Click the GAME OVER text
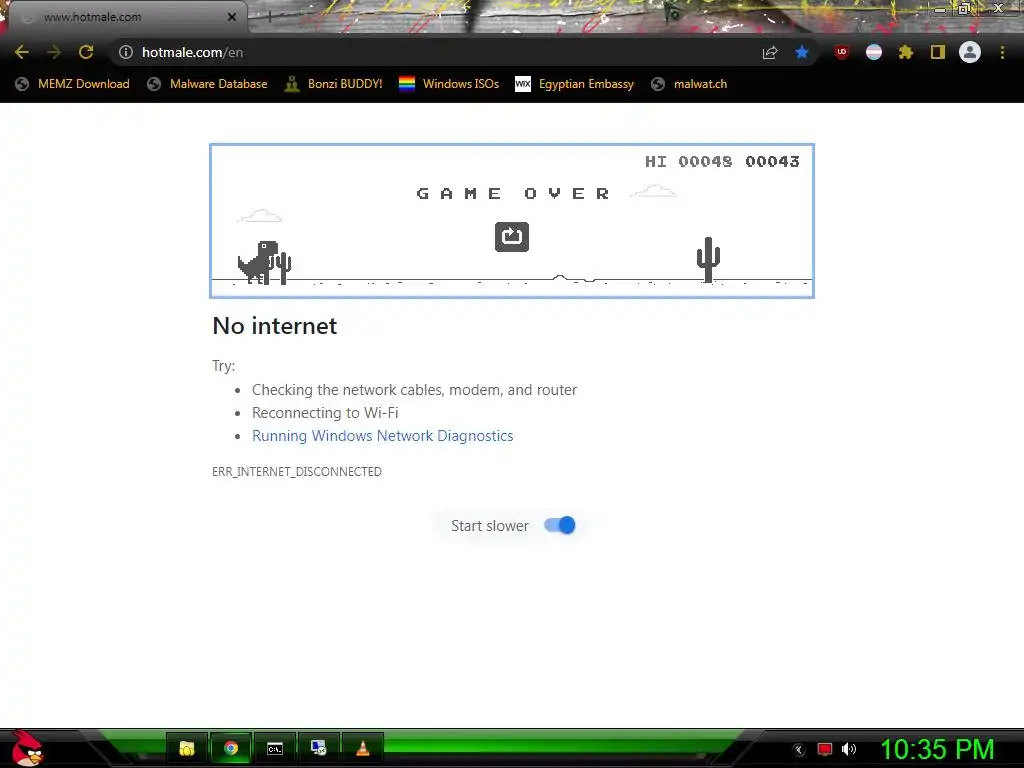Screen dimensions: 1024x768 pyautogui.click(x=513, y=193)
